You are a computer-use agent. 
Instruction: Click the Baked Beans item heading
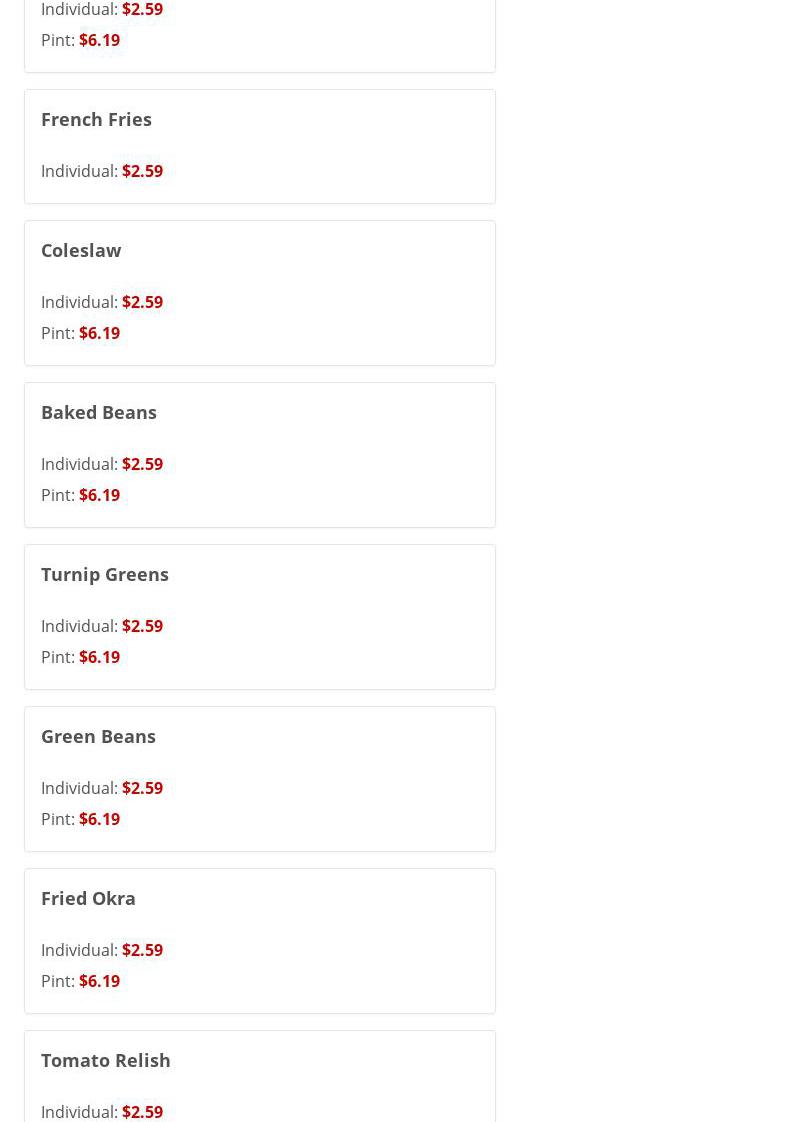[98, 412]
